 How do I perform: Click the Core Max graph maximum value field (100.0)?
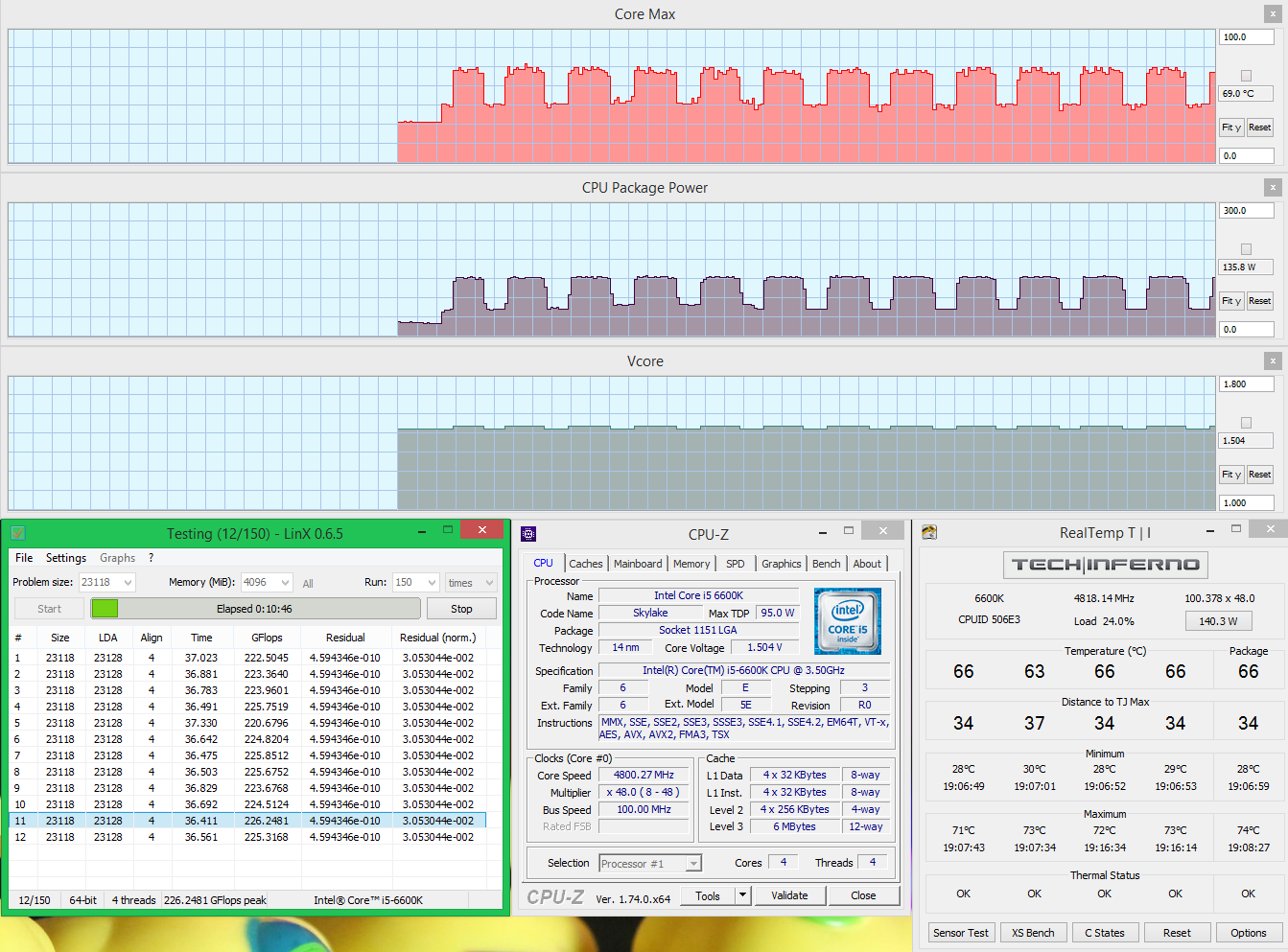pyautogui.click(x=1246, y=37)
